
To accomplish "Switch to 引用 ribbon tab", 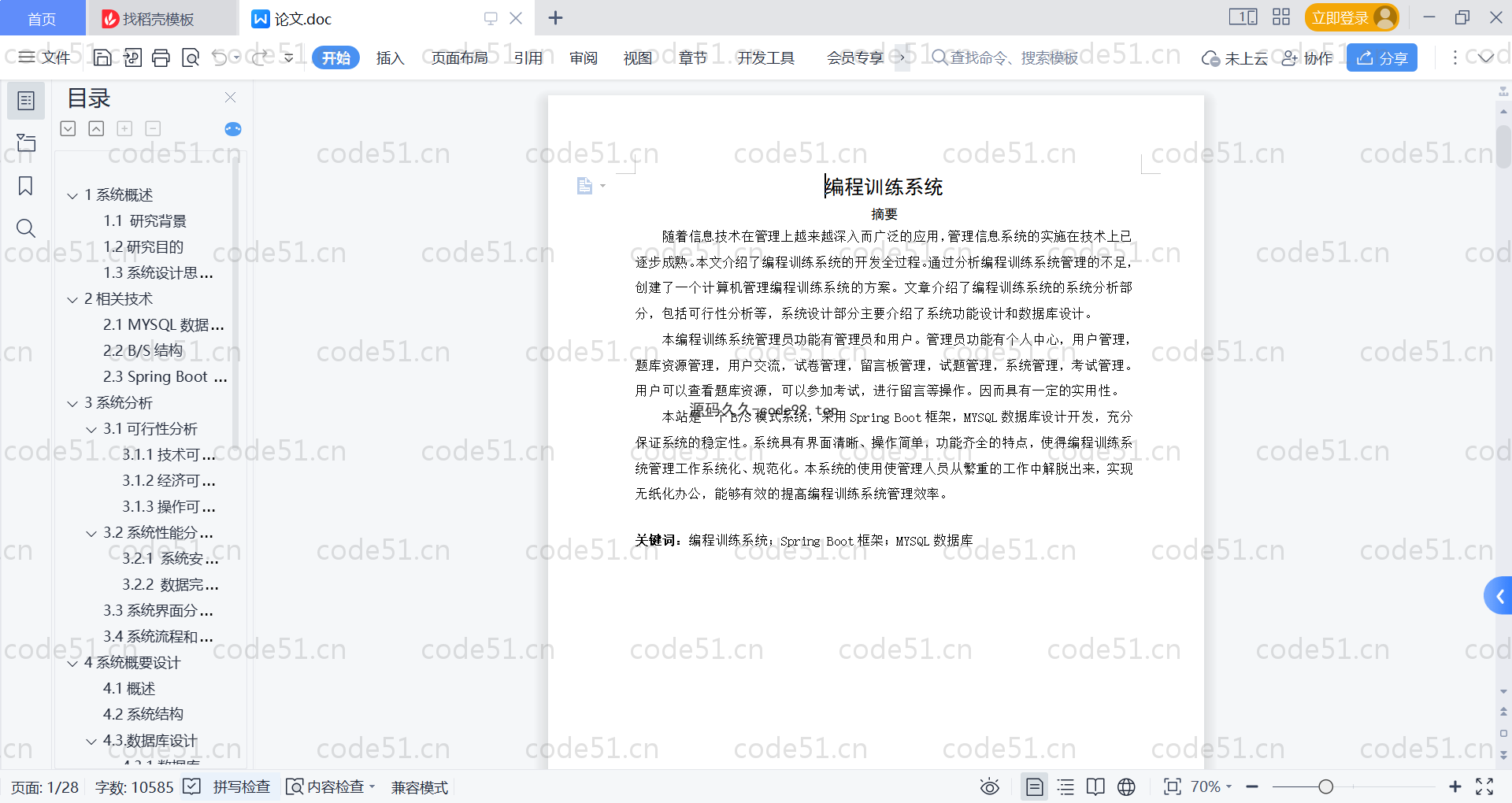I will [528, 57].
